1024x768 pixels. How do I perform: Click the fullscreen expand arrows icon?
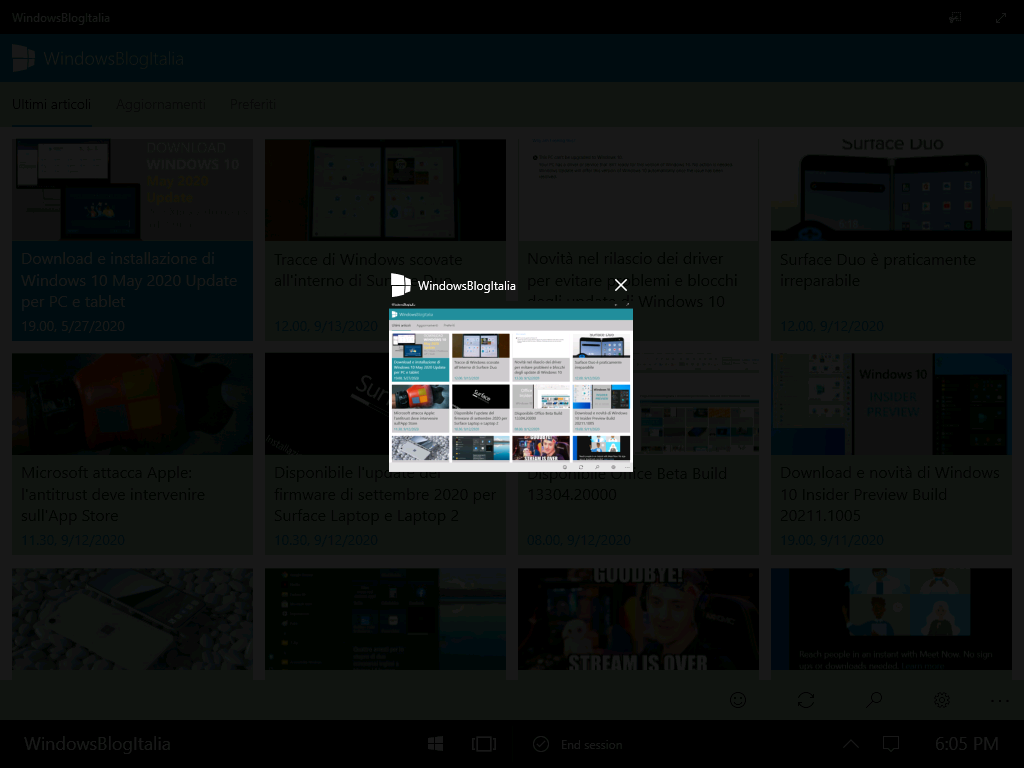pyautogui.click(x=1000, y=18)
